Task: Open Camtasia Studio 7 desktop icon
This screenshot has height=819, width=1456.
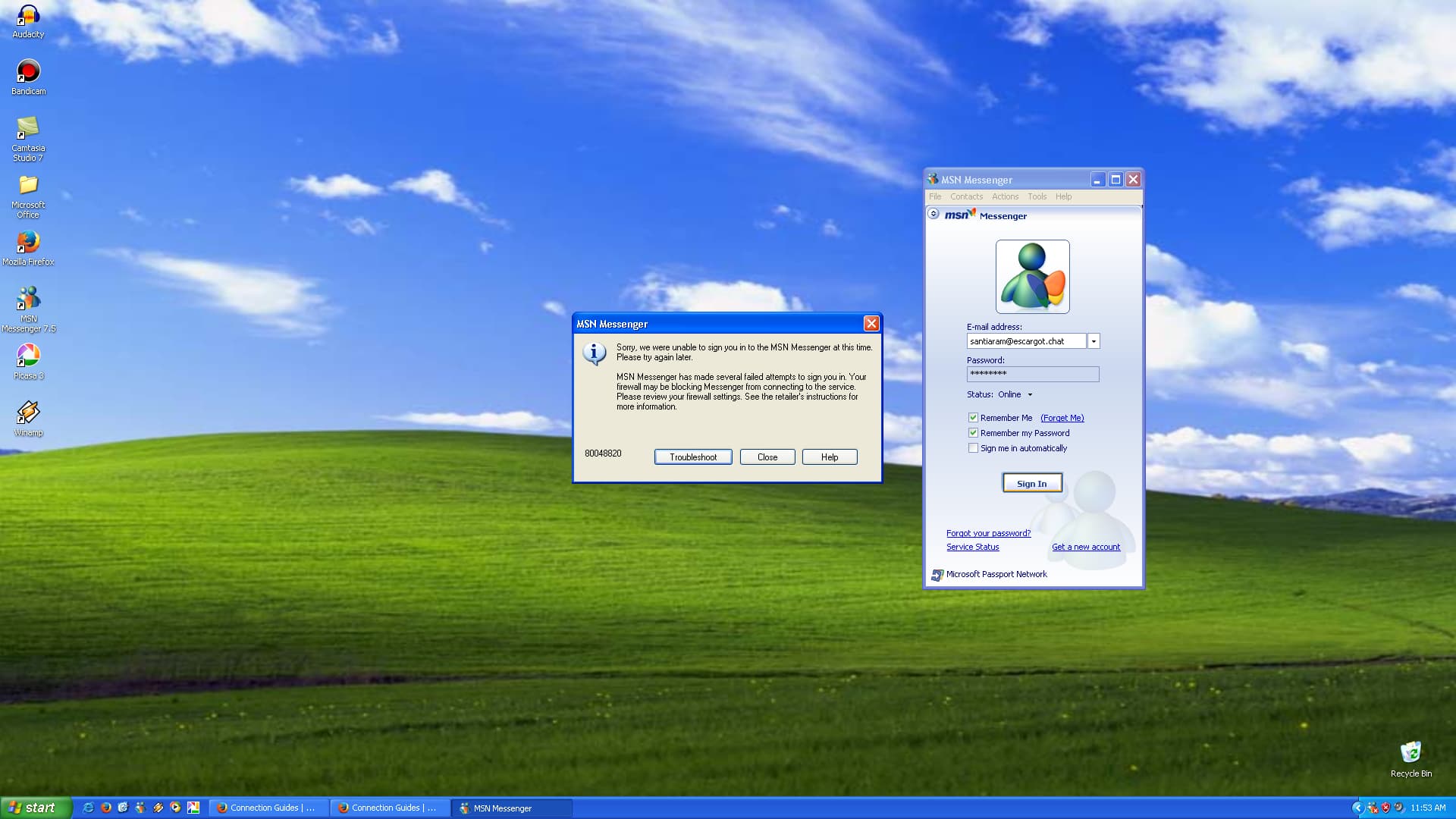Action: (28, 129)
